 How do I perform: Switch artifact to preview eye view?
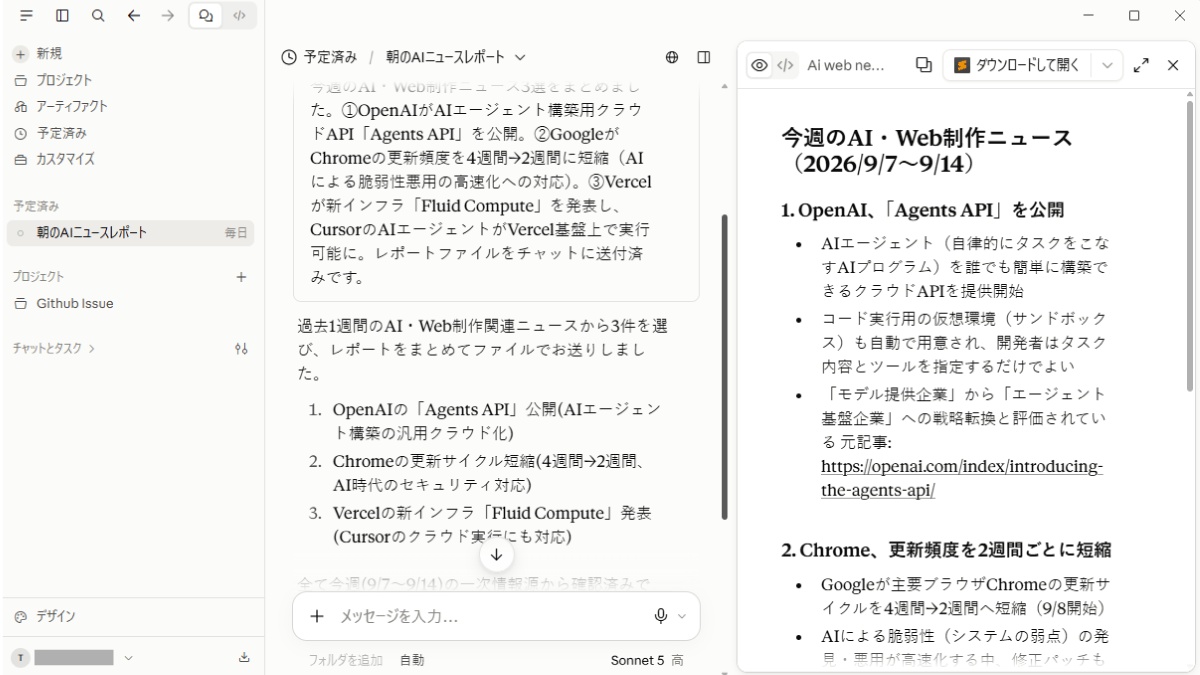click(760, 65)
